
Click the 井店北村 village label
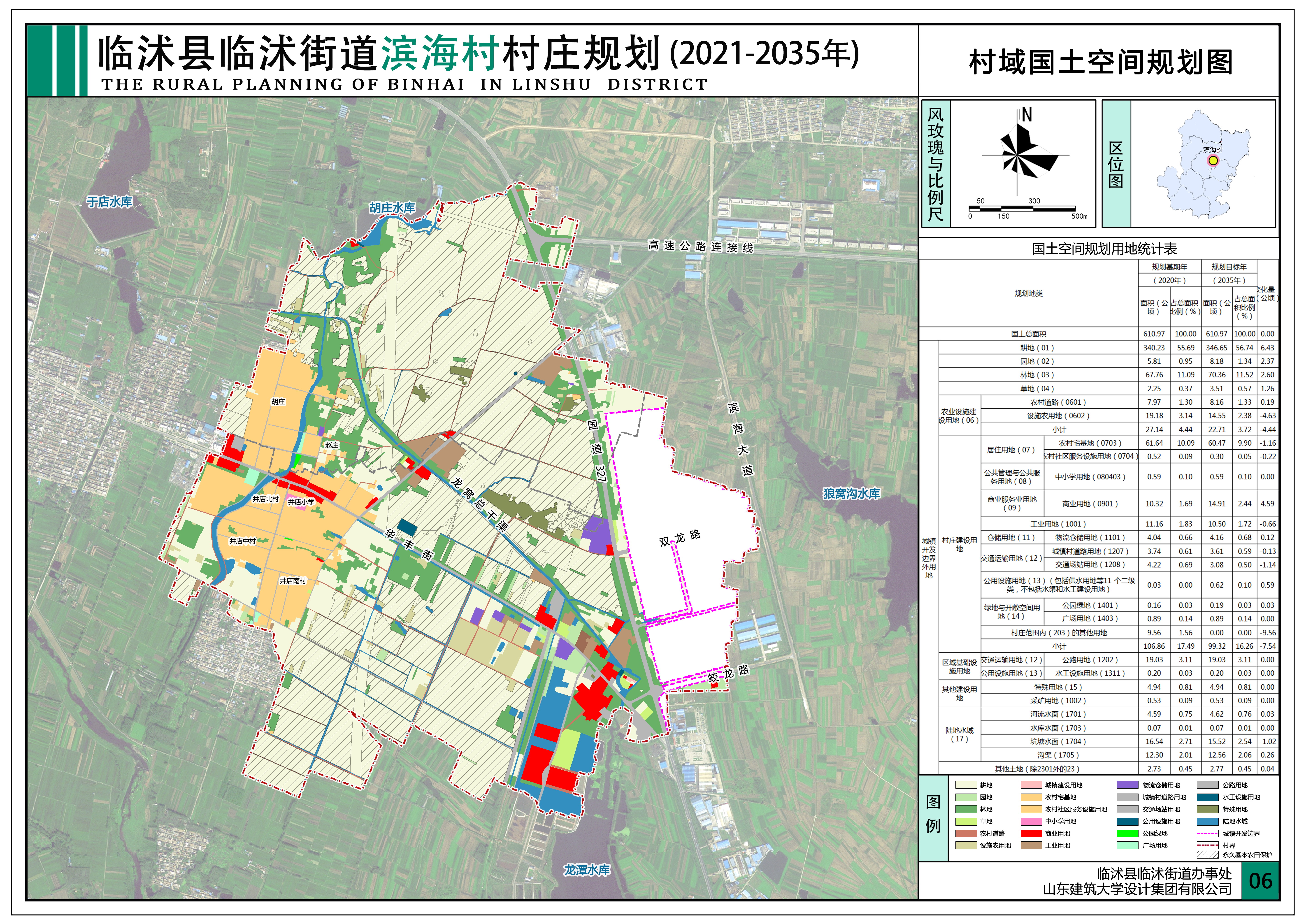pos(266,499)
